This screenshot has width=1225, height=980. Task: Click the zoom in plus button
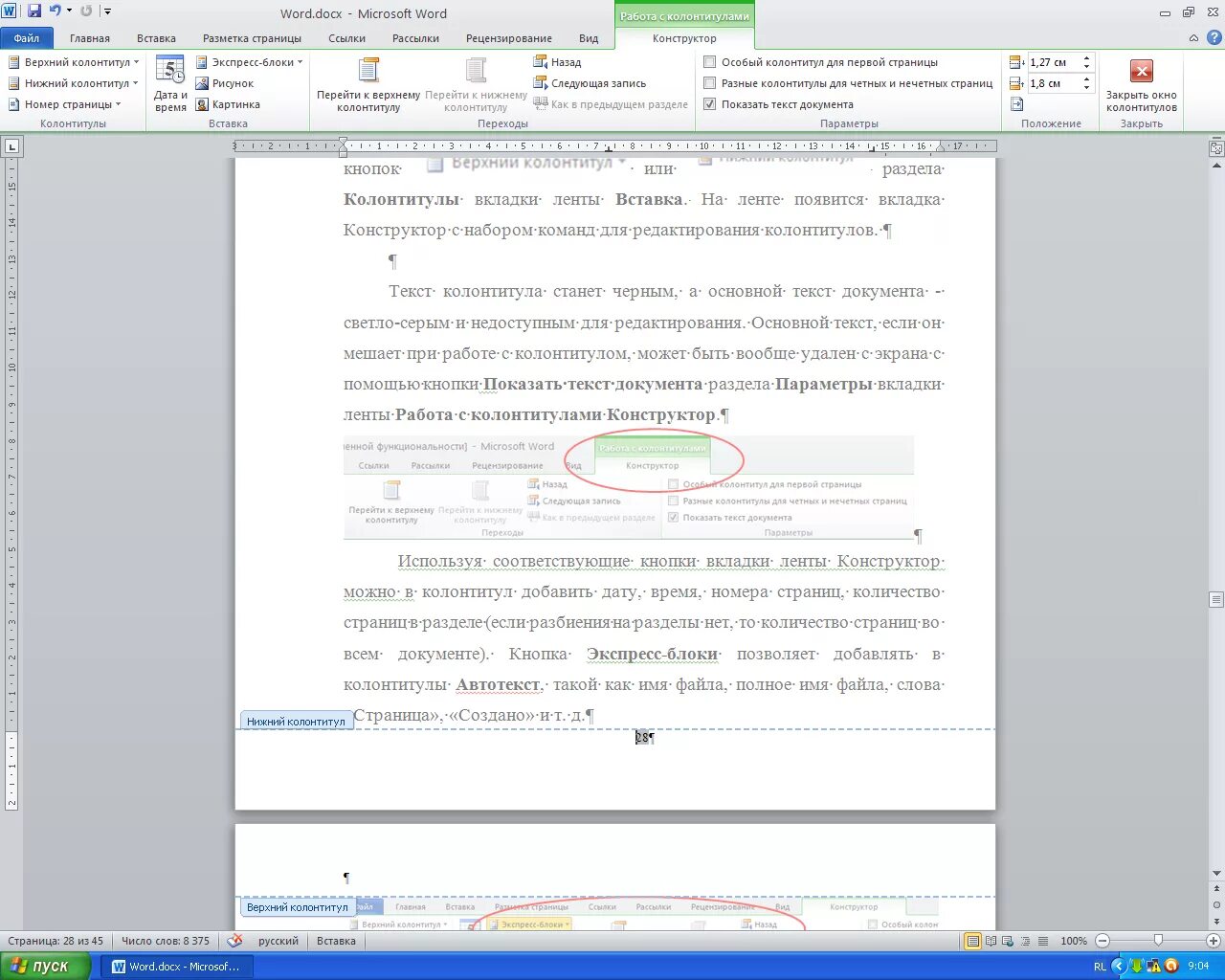click(1214, 941)
